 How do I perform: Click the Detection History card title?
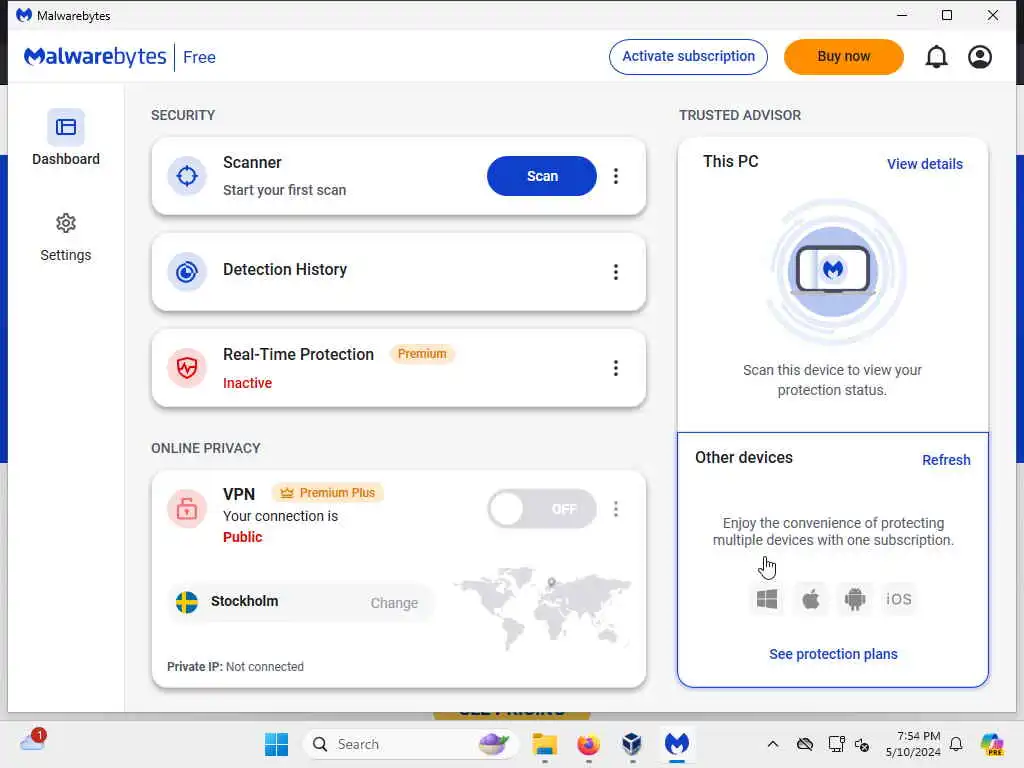click(x=285, y=269)
